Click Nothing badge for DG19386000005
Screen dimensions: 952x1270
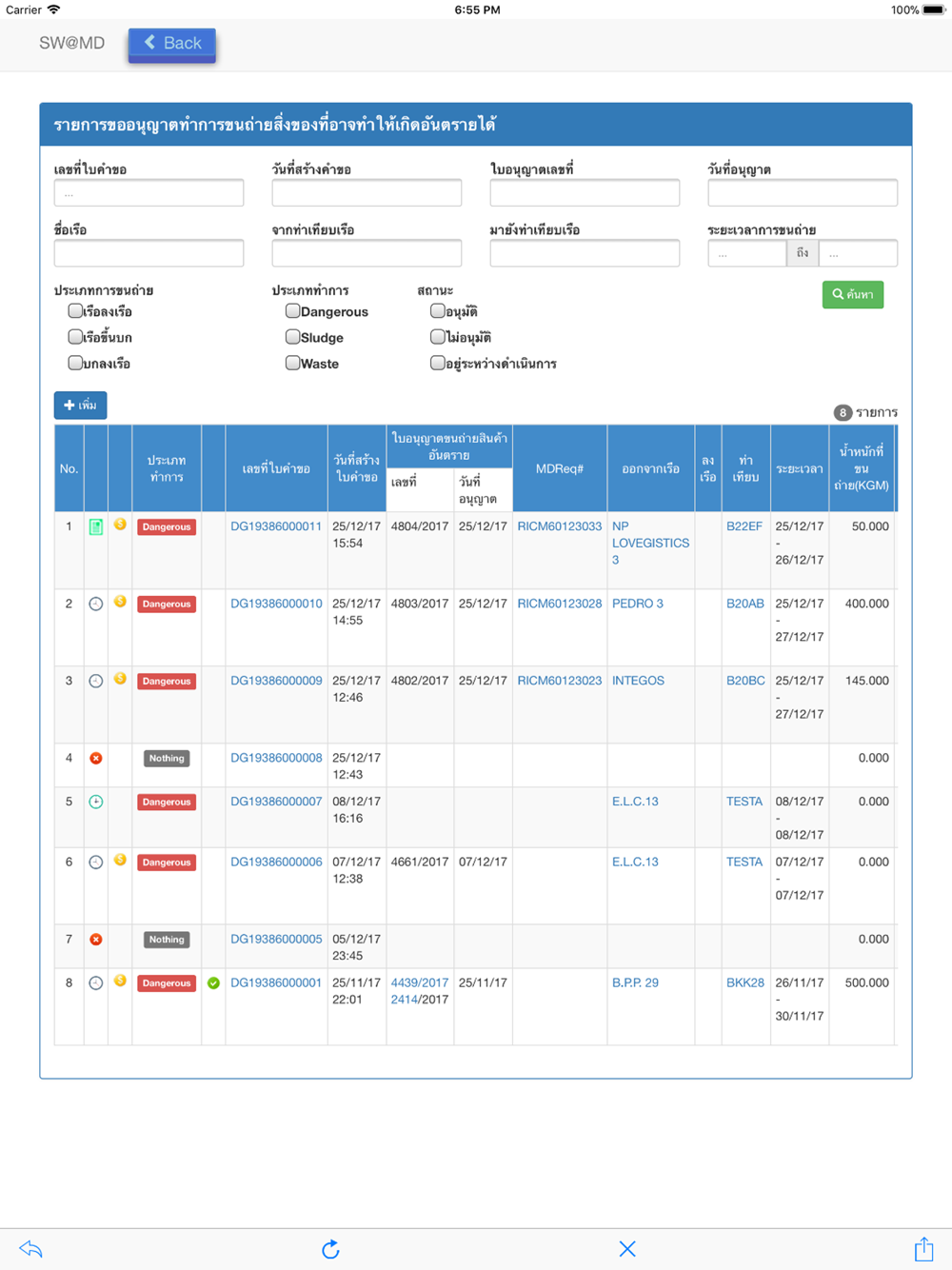tap(167, 940)
